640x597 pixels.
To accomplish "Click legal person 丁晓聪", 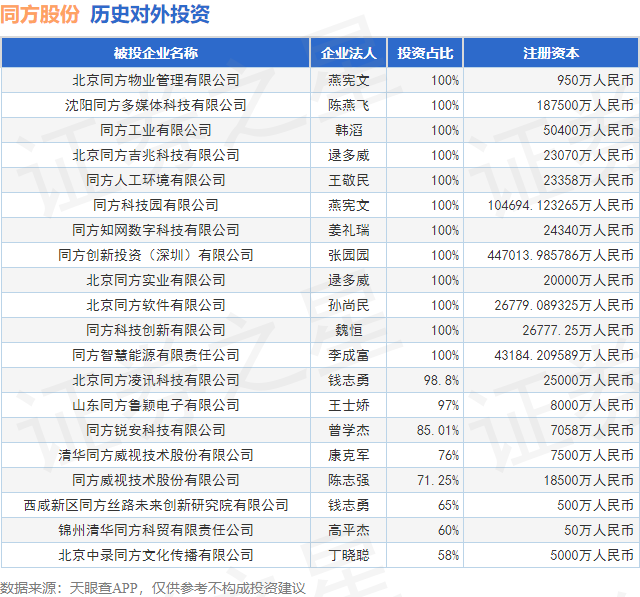I will [349, 555].
